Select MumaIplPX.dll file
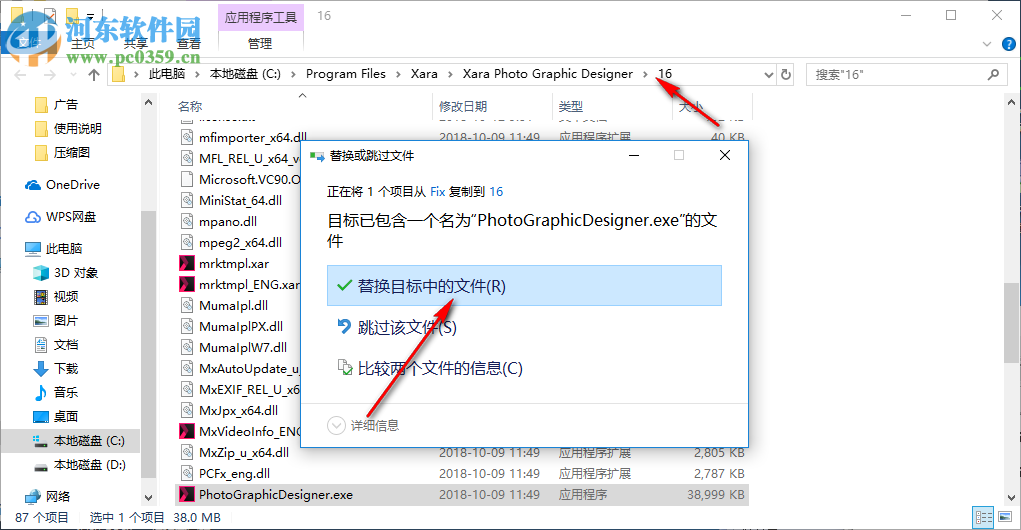This screenshot has width=1021, height=530. click(241, 326)
